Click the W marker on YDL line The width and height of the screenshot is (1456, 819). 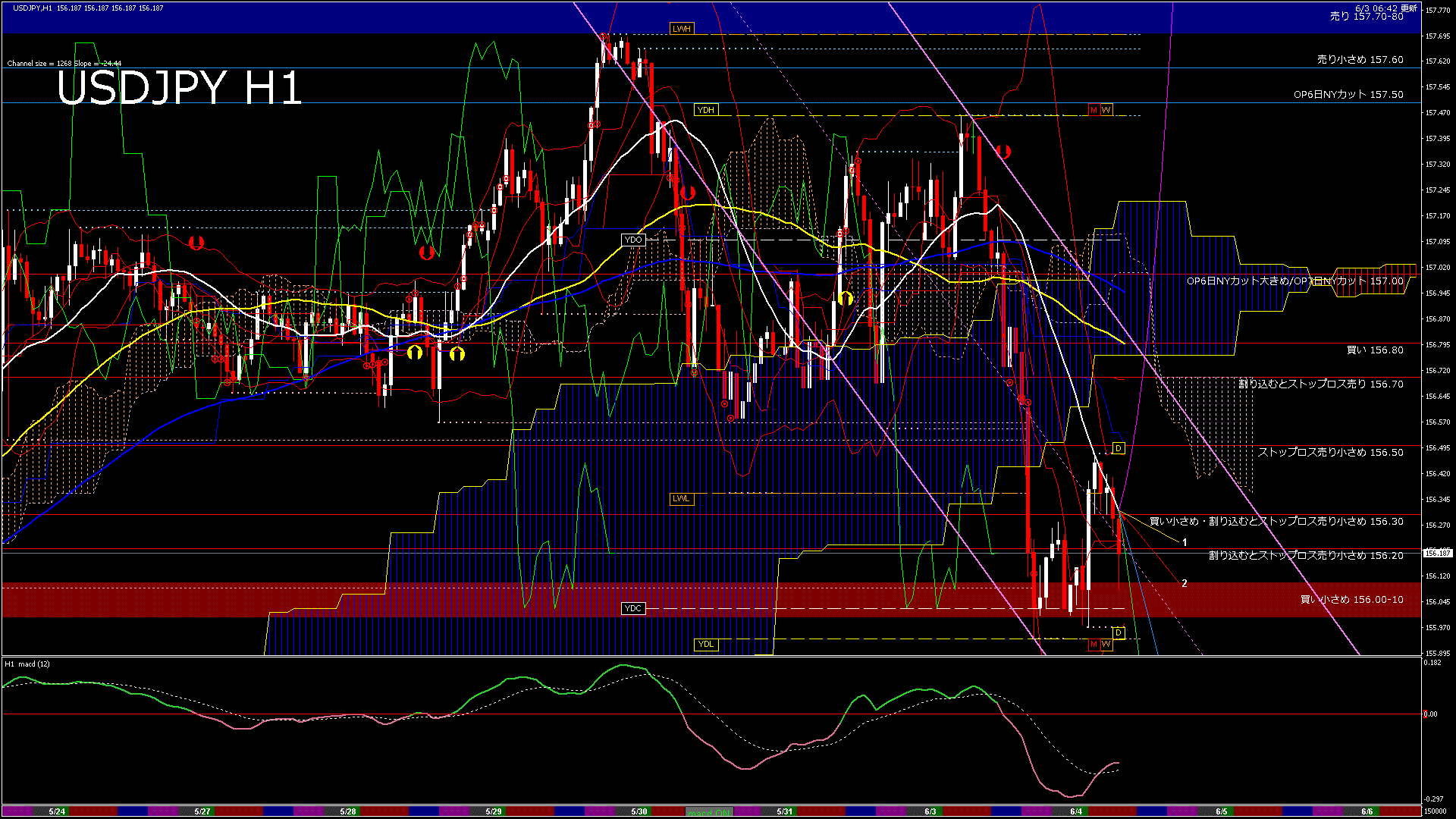(x=1106, y=644)
